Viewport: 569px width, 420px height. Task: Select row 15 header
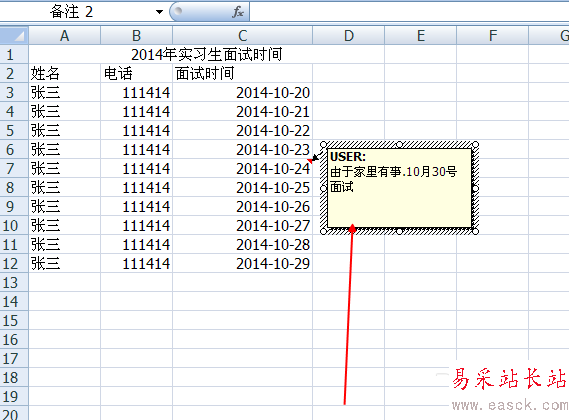14,321
